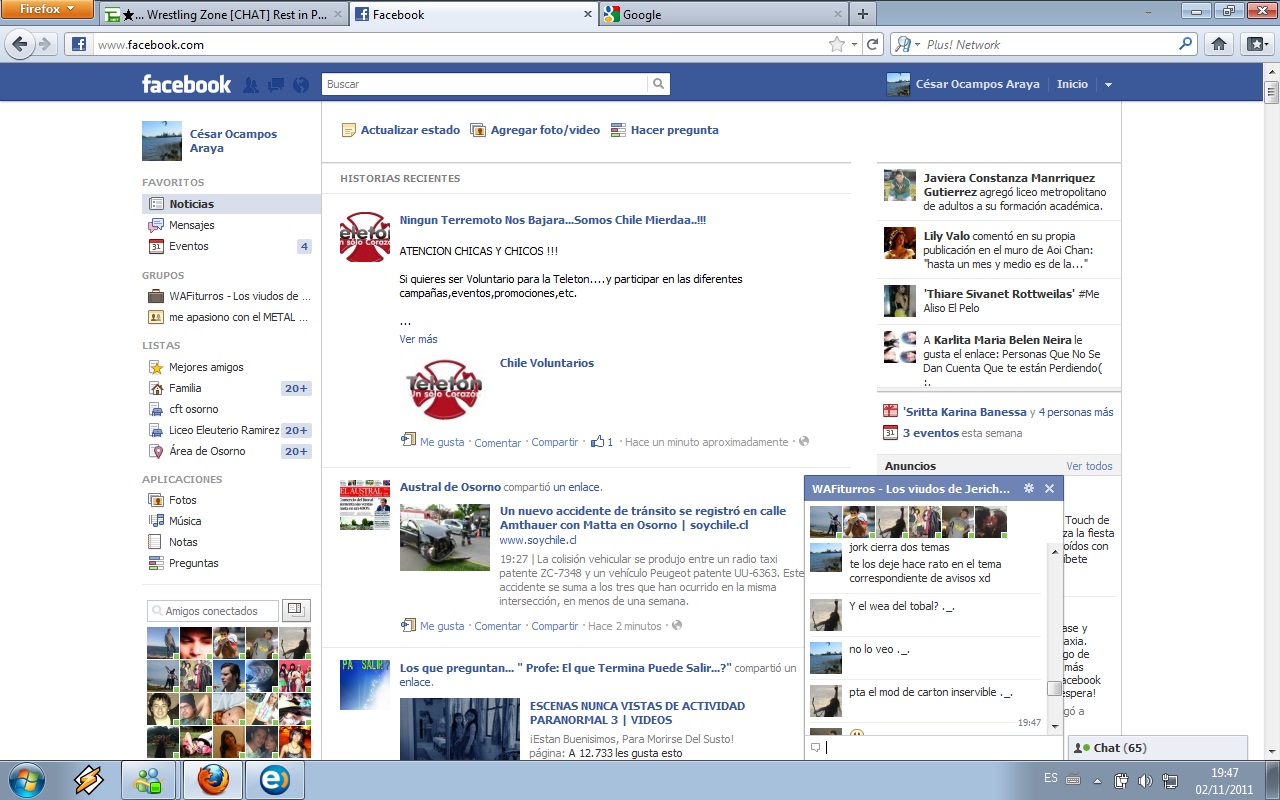The image size is (1280, 800).
Task: Click the Amigos conectados search box
Action: pos(214,610)
